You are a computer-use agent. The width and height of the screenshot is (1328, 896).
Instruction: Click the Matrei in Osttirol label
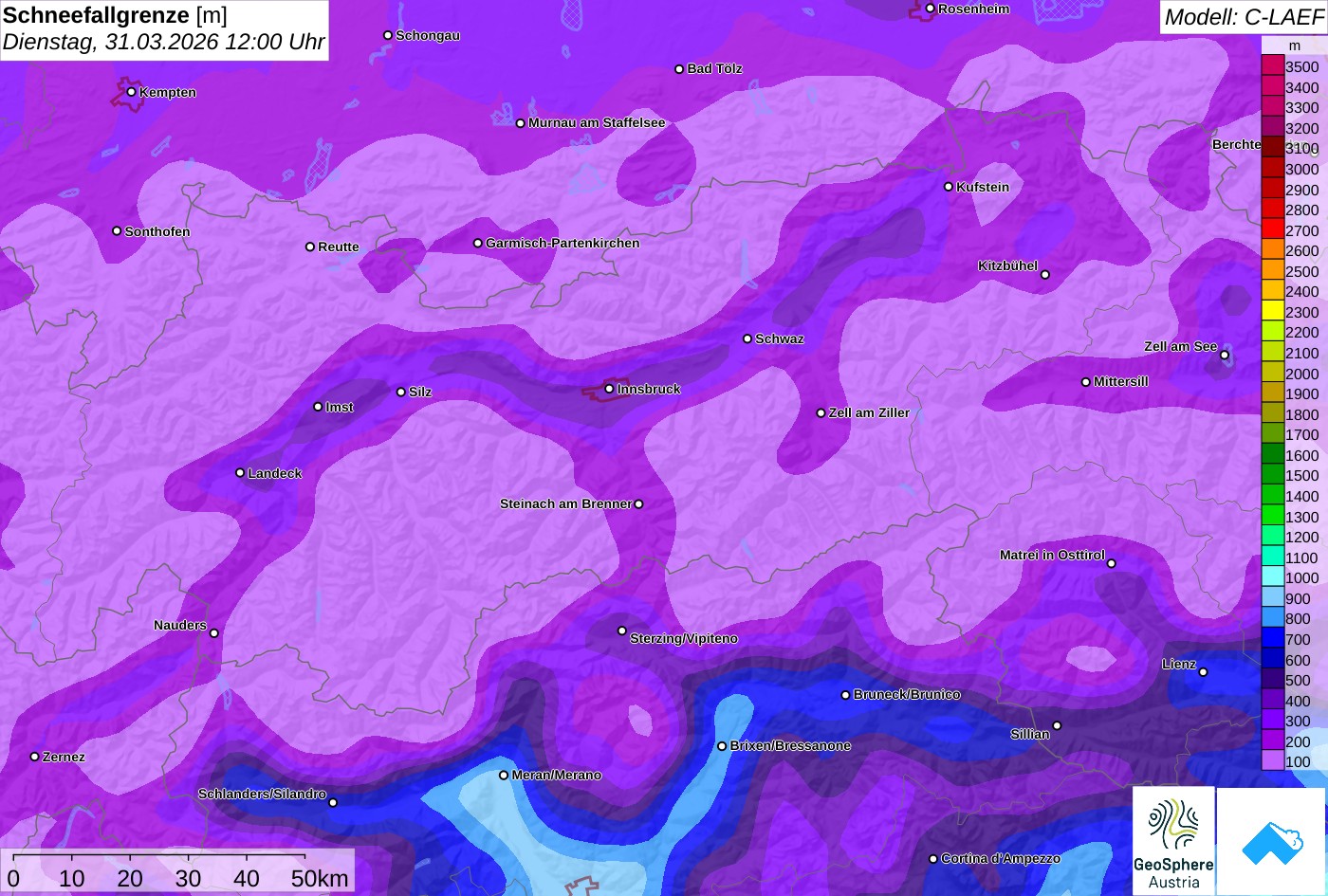click(x=1052, y=555)
